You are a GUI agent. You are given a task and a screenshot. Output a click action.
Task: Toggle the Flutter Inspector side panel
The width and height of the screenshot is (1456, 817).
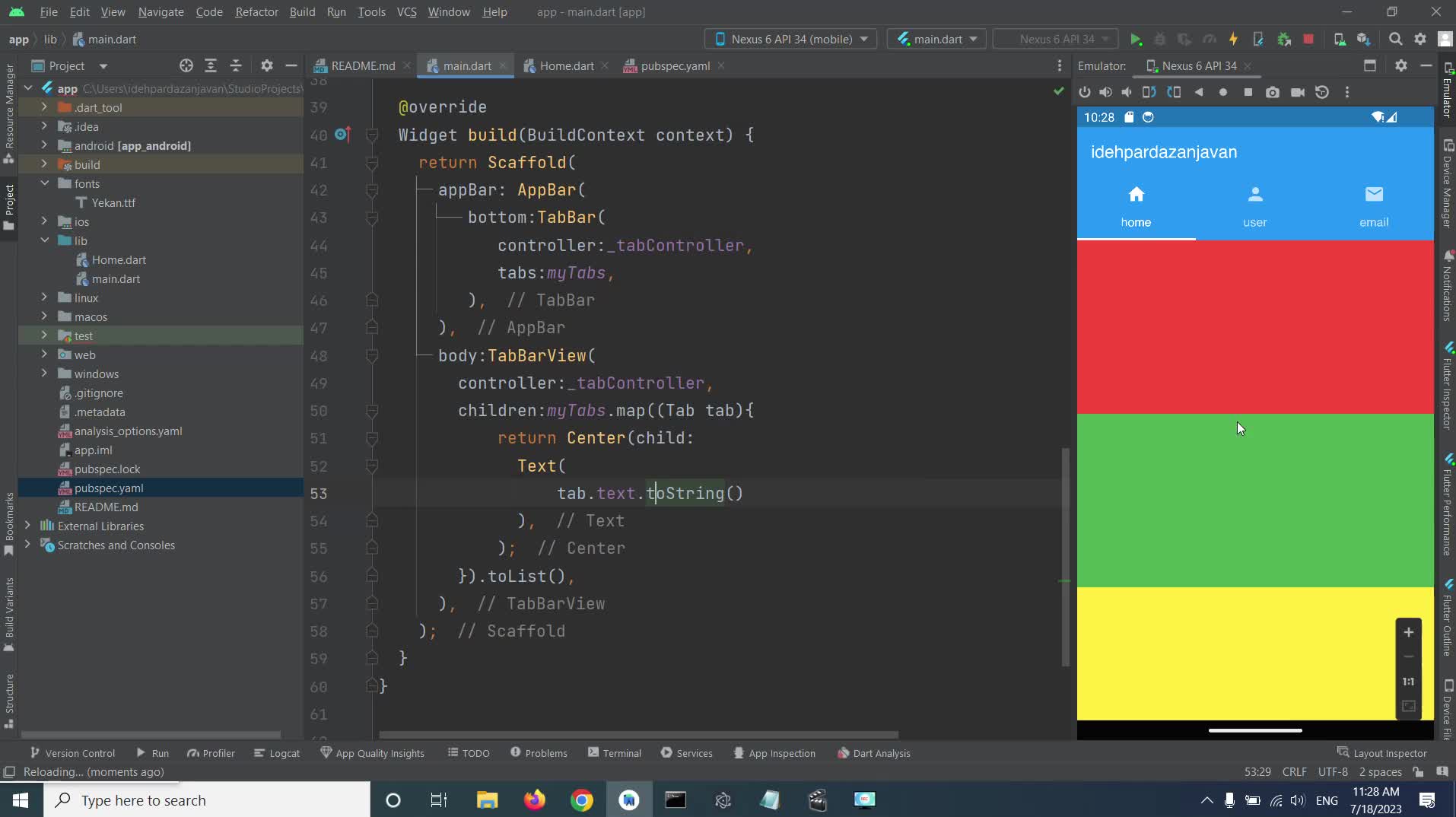pyautogui.click(x=1448, y=386)
